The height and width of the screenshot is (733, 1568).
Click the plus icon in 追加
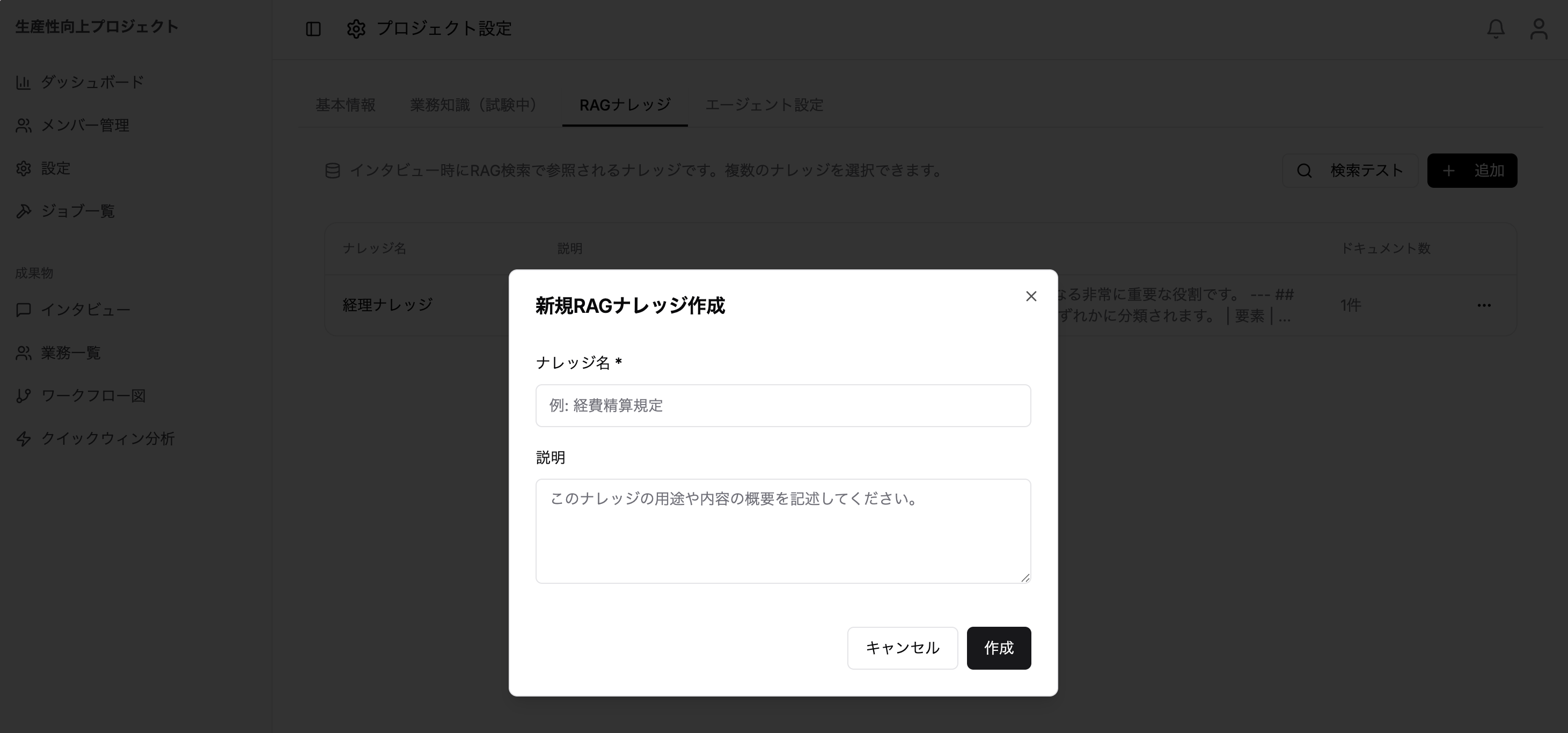click(x=1449, y=171)
